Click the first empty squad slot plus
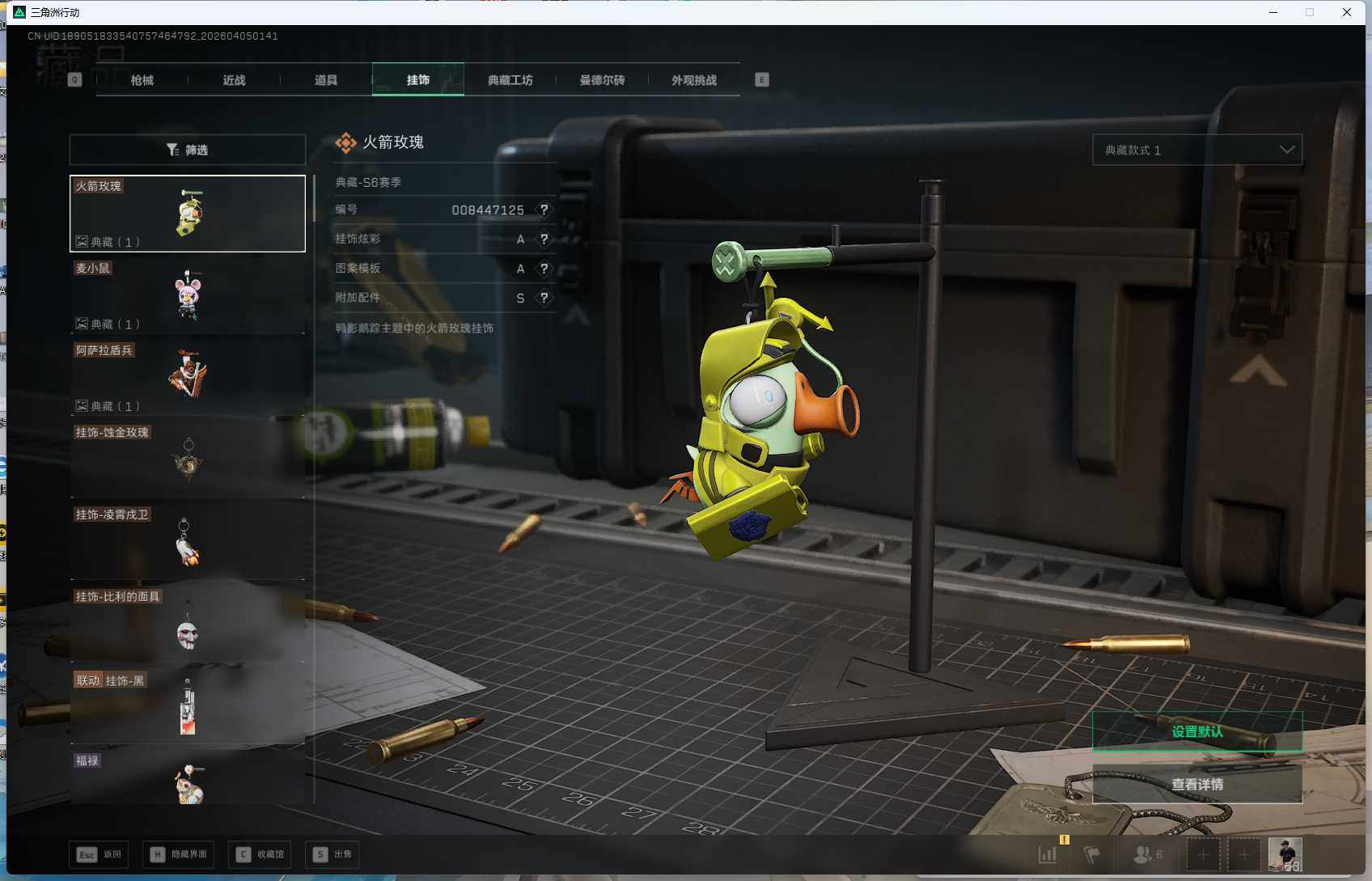Viewport: 1372px width, 881px height. click(x=1203, y=854)
